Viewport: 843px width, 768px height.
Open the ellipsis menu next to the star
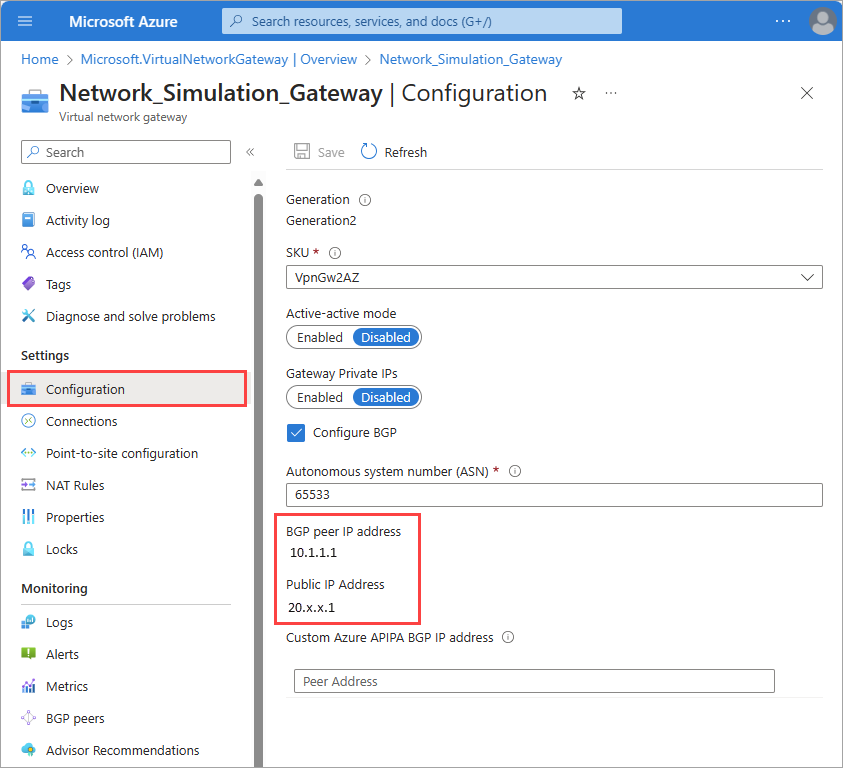pyautogui.click(x=611, y=93)
